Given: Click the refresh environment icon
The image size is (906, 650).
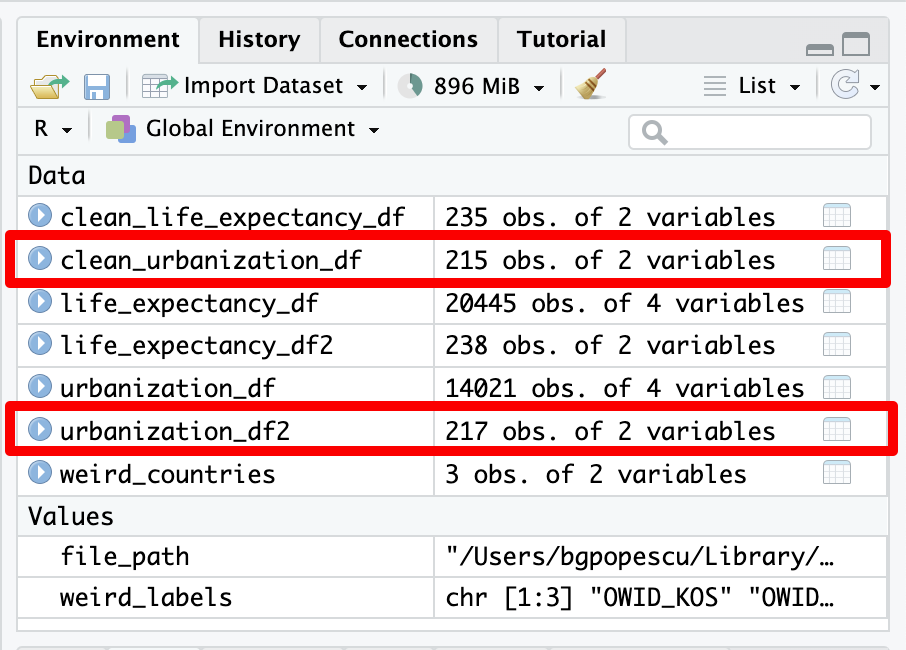Looking at the screenshot, I should [845, 86].
